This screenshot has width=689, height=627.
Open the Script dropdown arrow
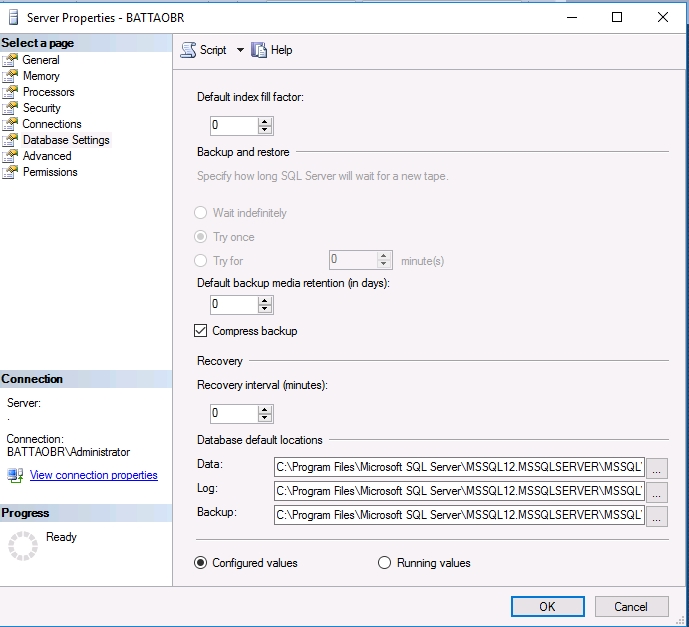240,50
